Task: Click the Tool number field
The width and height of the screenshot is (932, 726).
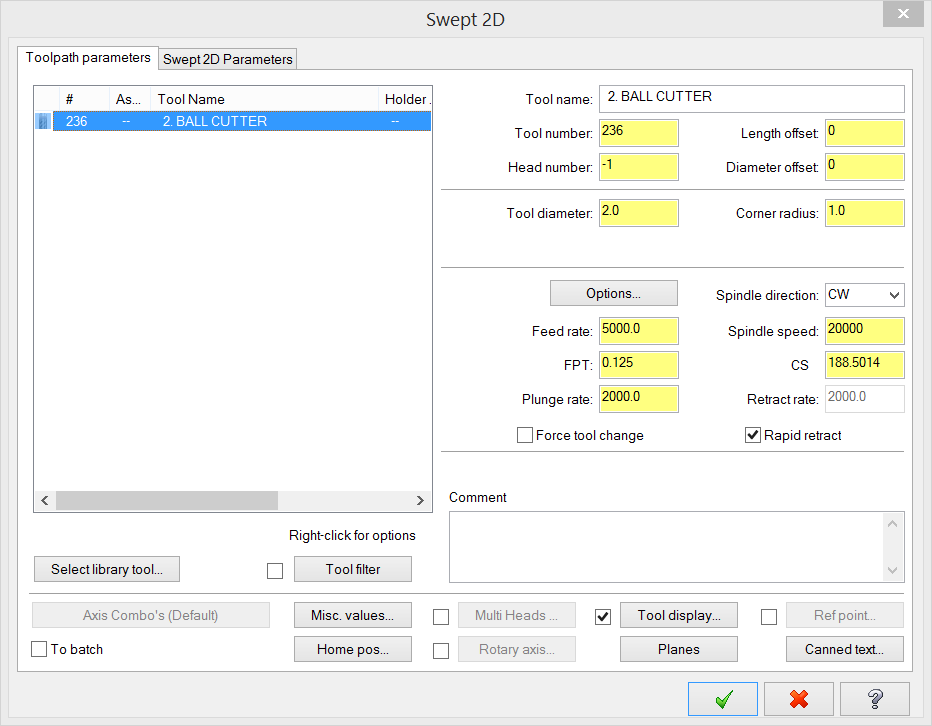Action: coord(638,133)
